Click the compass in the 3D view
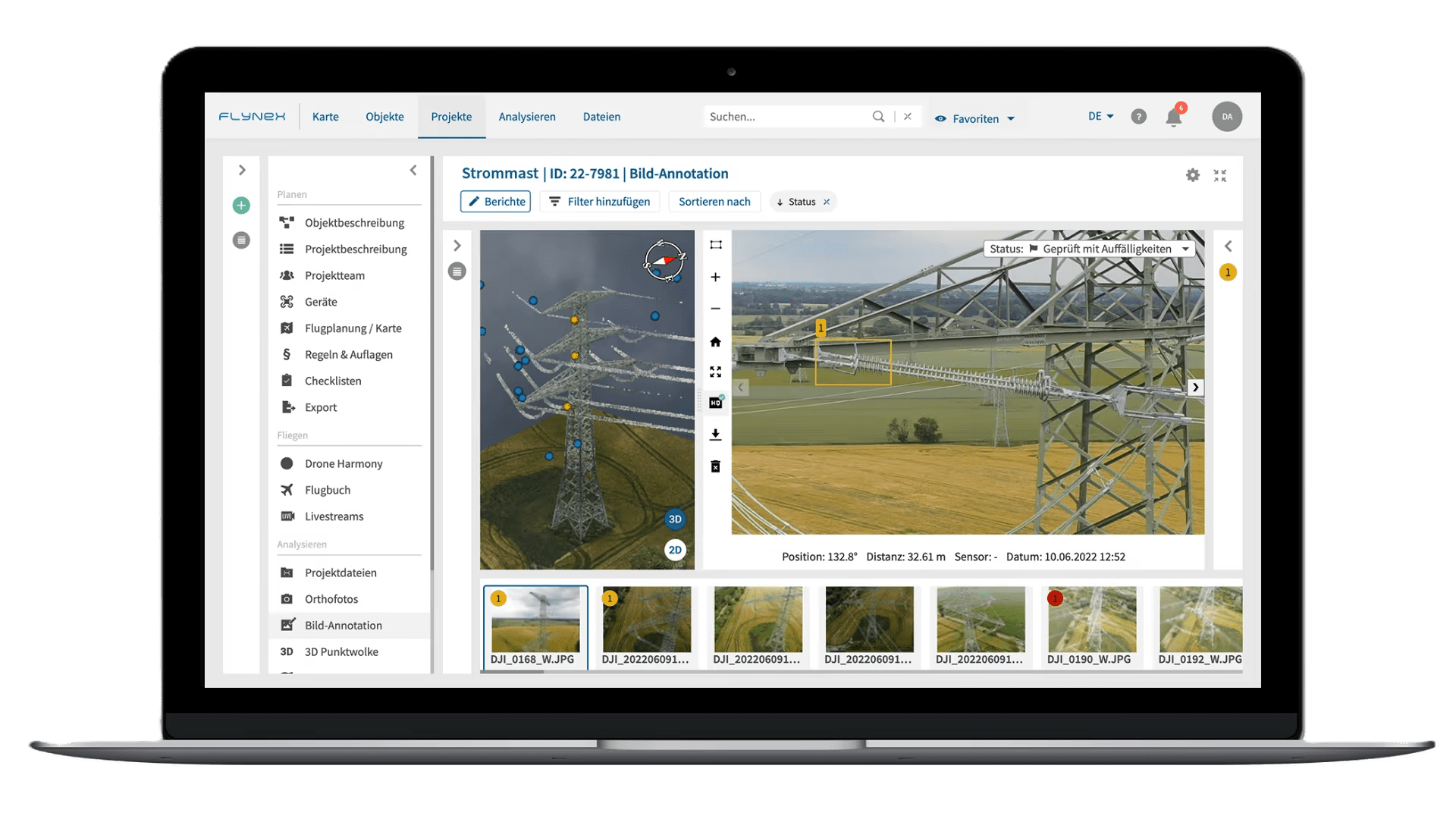Viewport: 1456px width, 819px height. (x=664, y=261)
